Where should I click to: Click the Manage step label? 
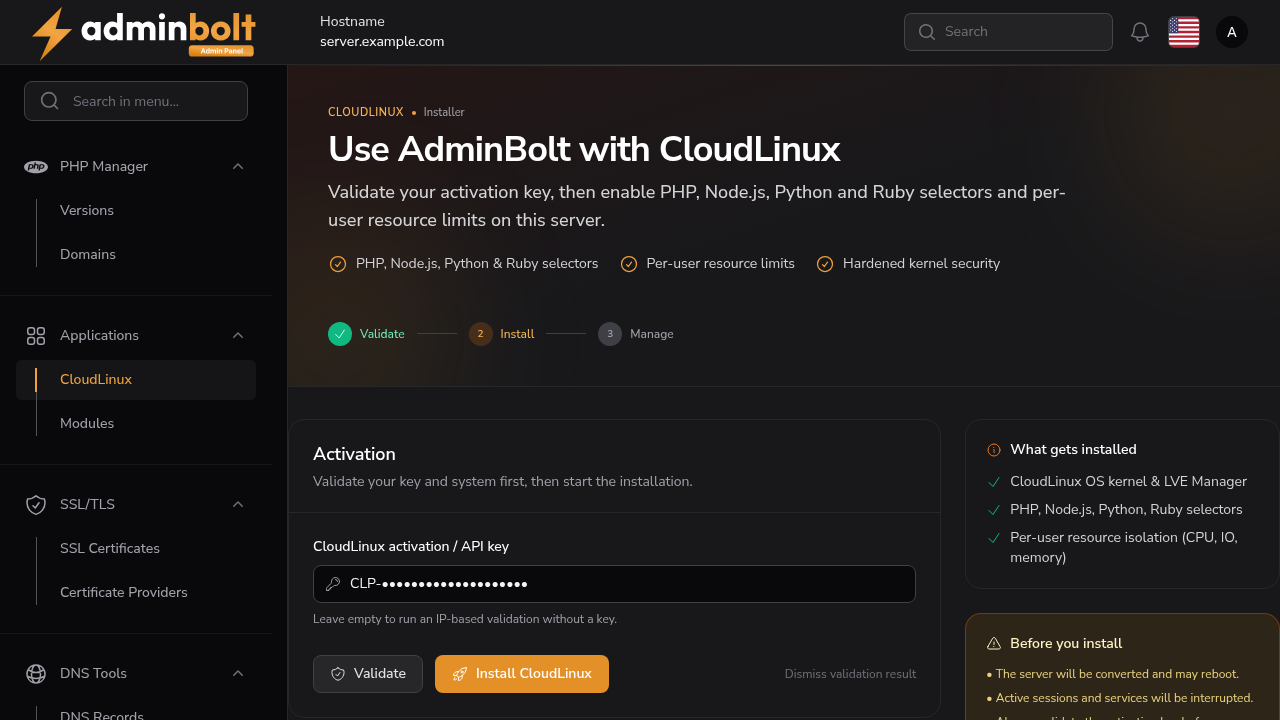pyautogui.click(x=652, y=334)
